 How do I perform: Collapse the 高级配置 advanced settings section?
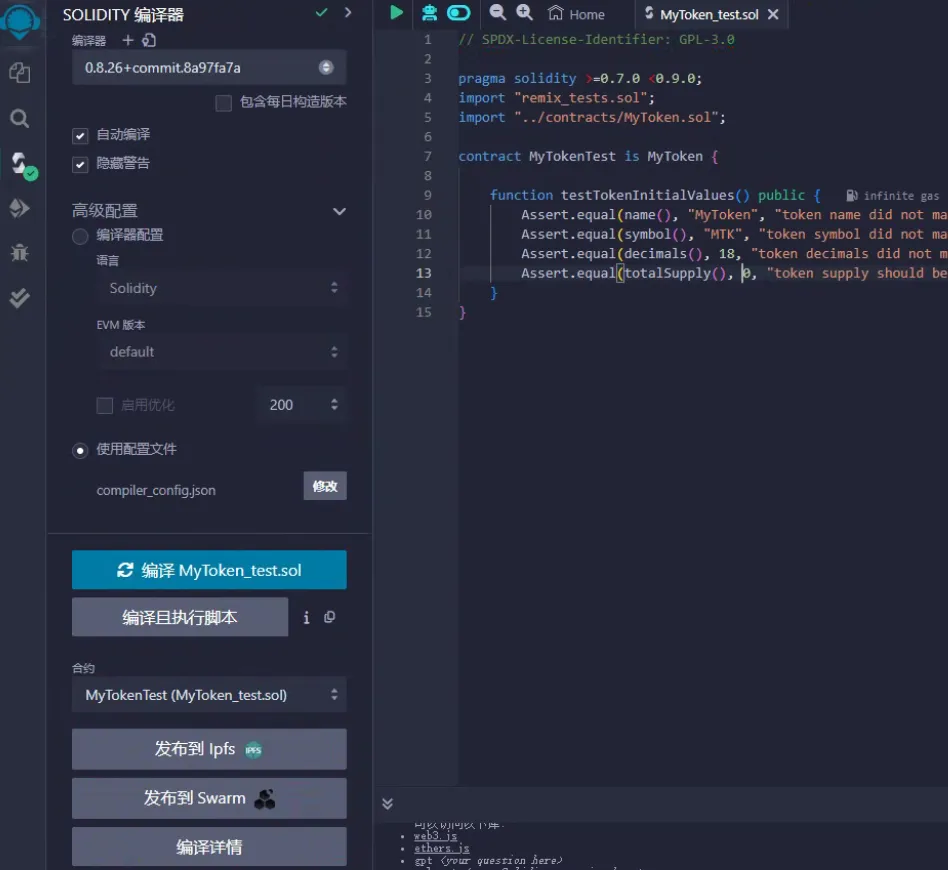coord(339,211)
